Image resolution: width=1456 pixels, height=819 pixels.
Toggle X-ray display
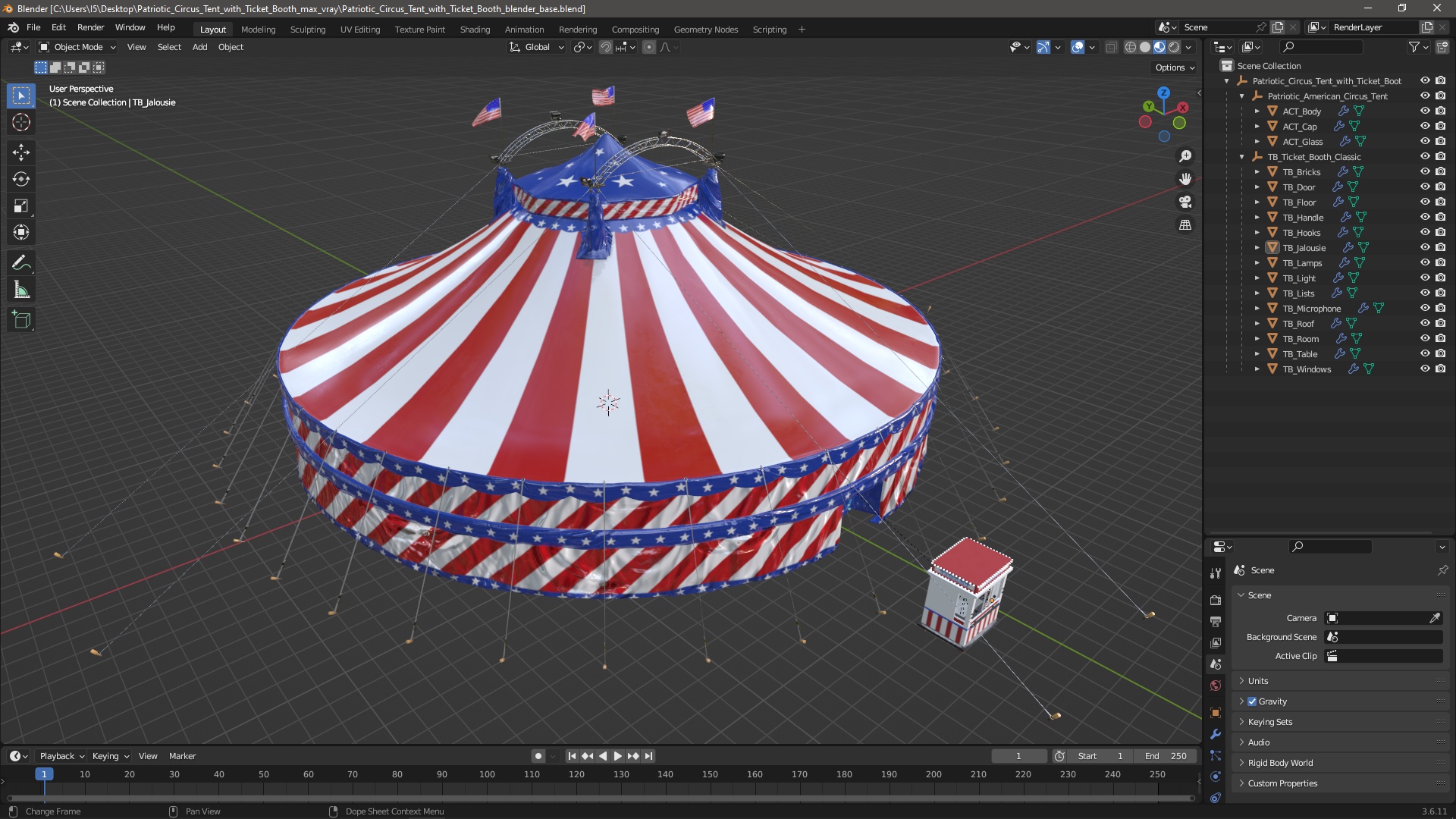coord(1112,47)
